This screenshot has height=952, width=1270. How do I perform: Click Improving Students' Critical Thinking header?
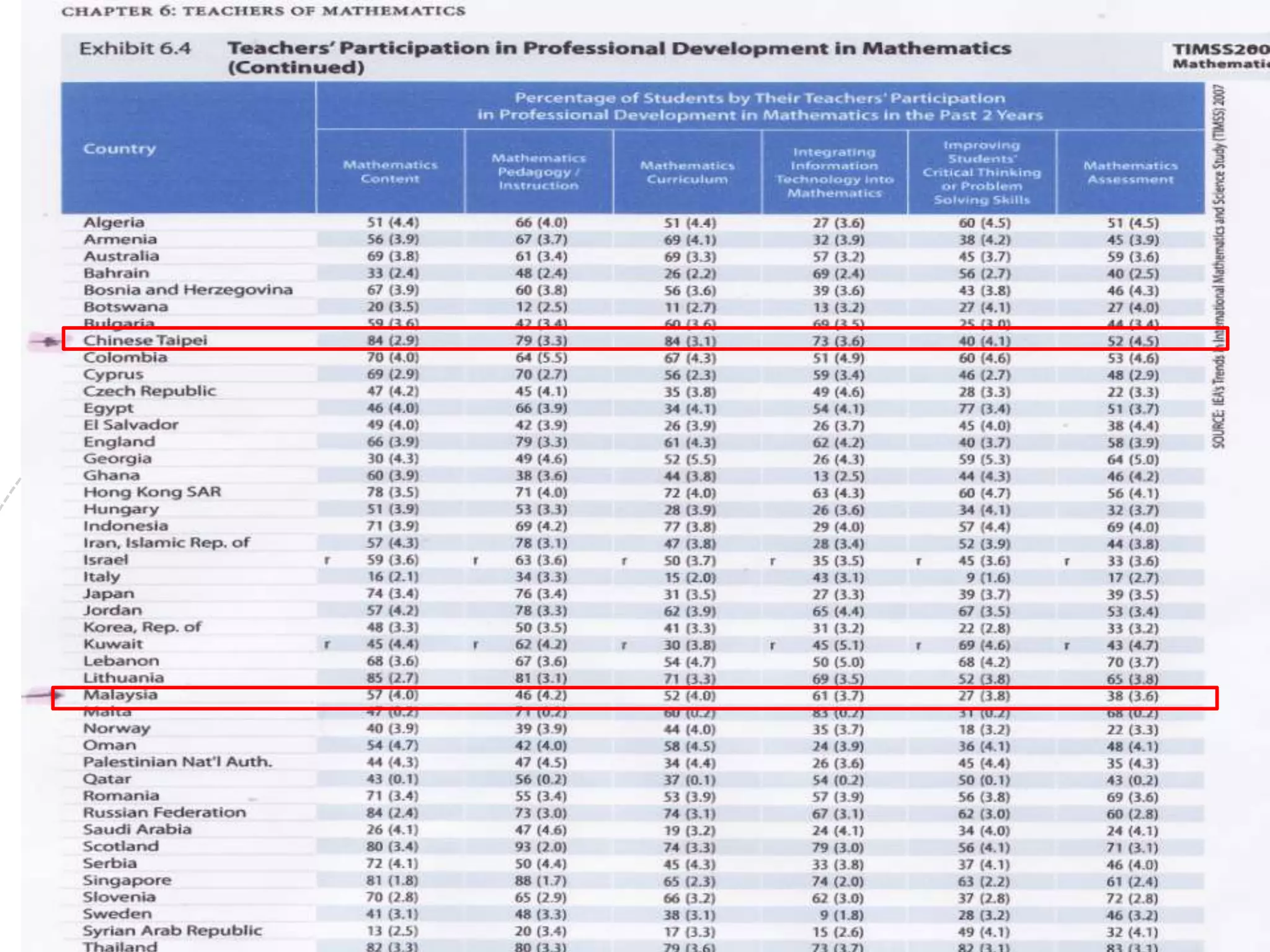pyautogui.click(x=982, y=172)
